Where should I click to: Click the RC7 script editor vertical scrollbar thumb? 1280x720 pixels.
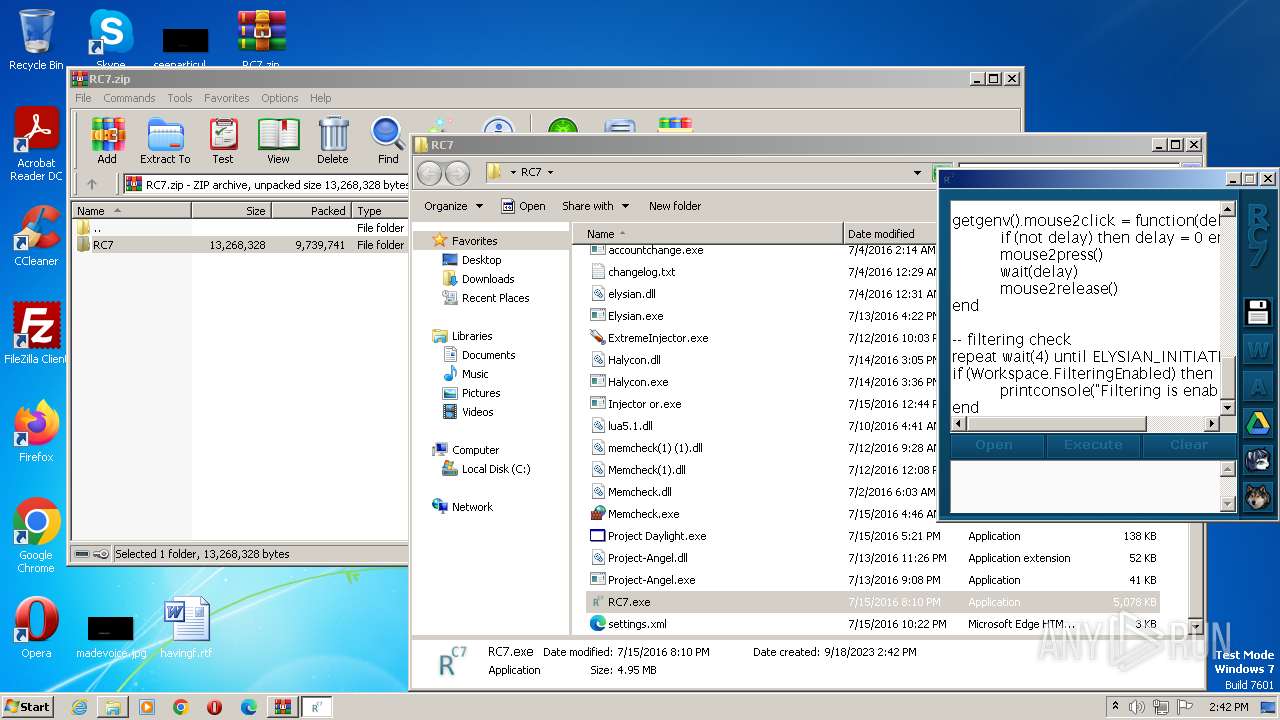click(1228, 377)
